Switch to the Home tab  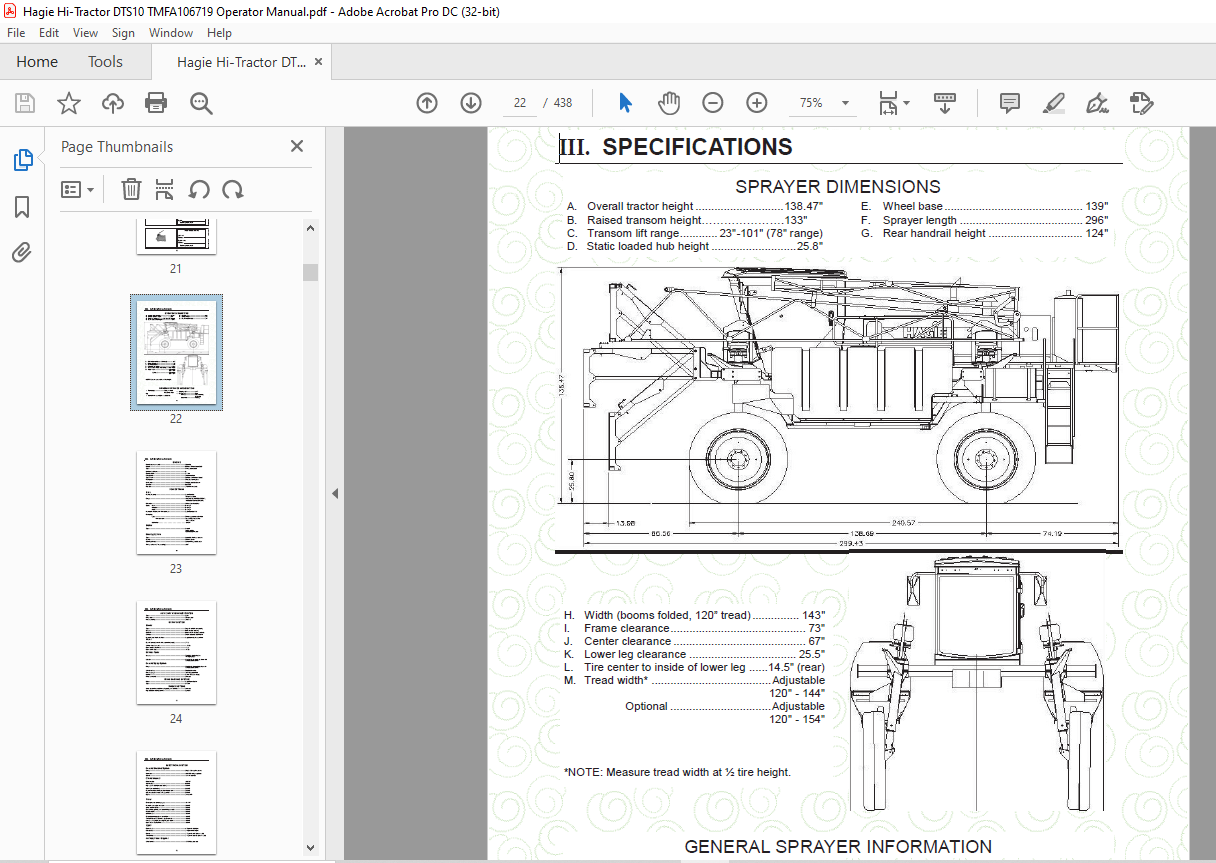pos(37,62)
